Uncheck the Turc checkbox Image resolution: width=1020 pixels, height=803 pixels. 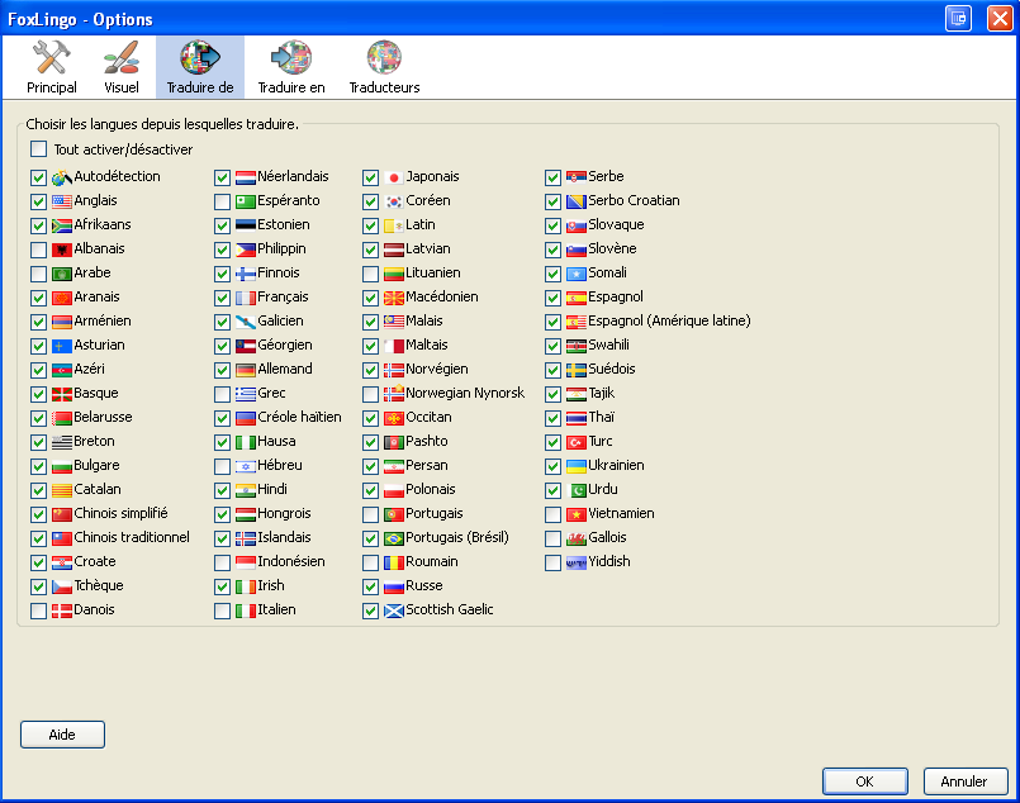point(553,442)
